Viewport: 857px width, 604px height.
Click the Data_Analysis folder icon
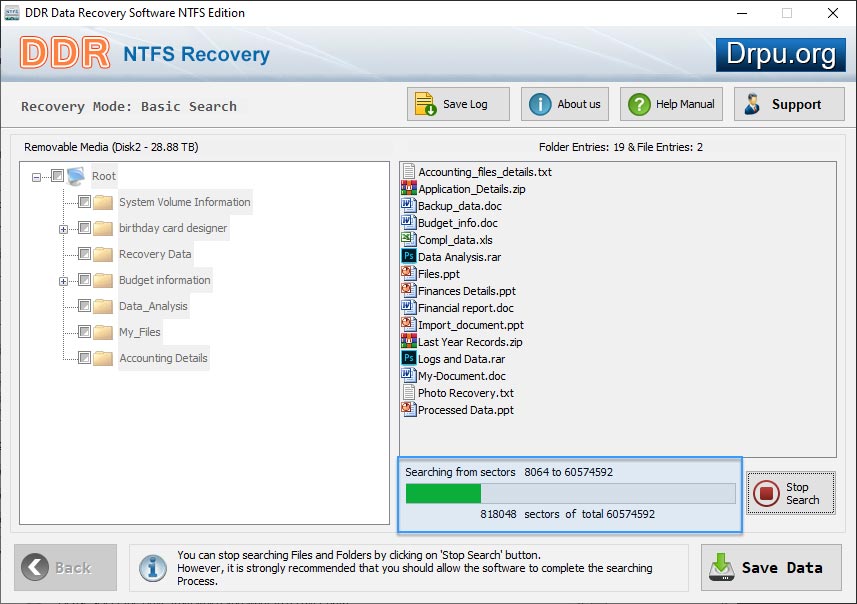[x=103, y=306]
